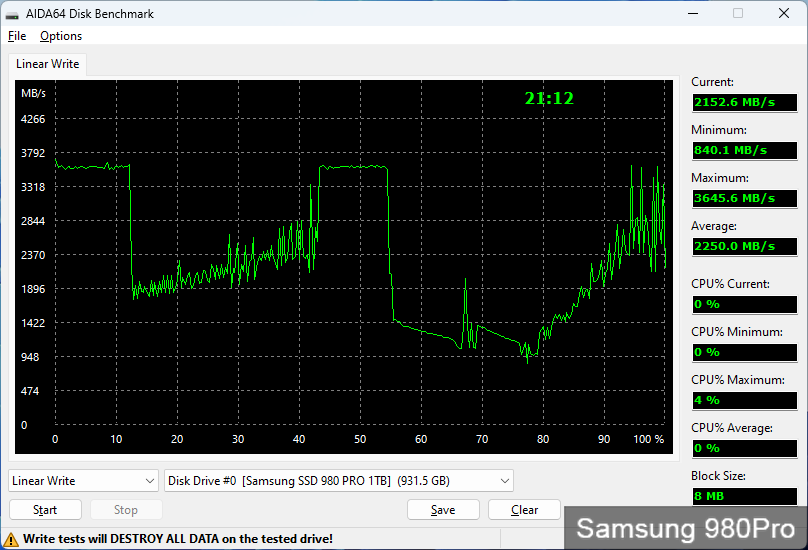Click the elapsed time 21:12 in graph

549,98
